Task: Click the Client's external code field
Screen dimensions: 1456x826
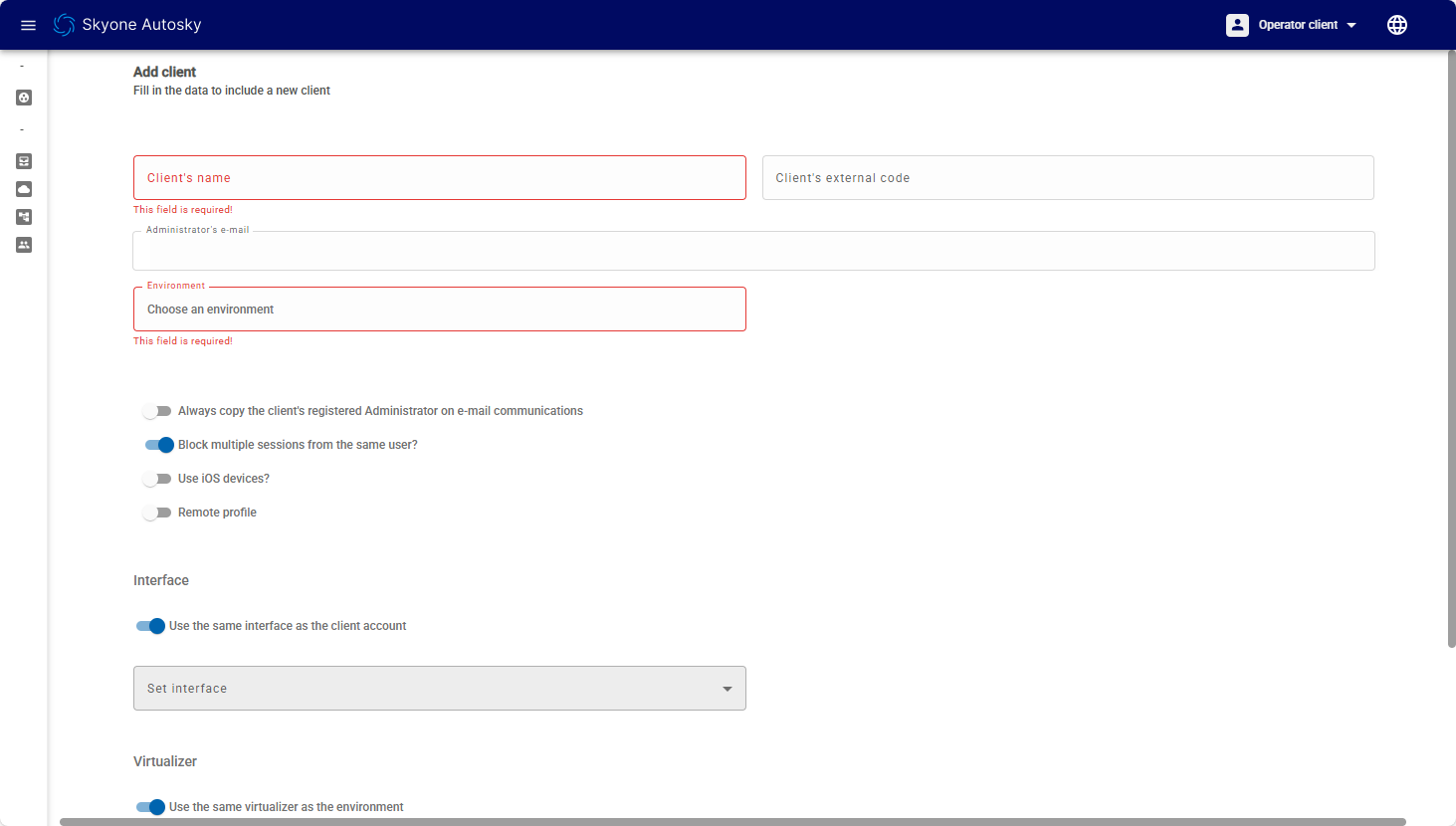Action: (x=1067, y=178)
